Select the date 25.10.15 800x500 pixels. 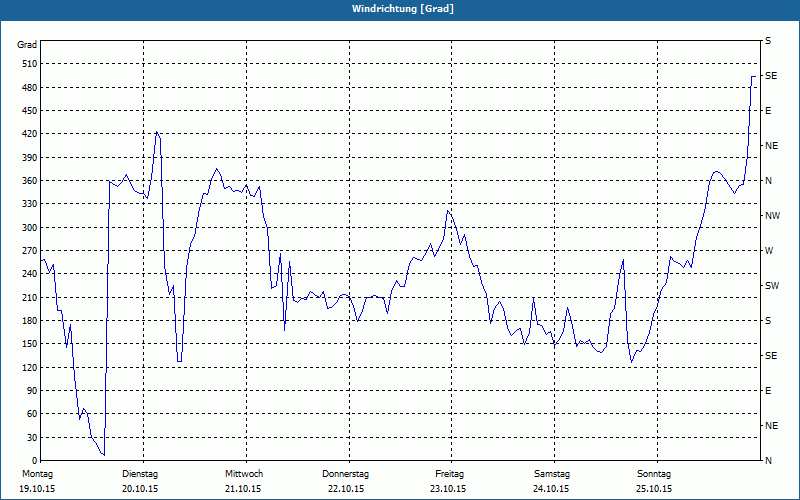click(654, 489)
